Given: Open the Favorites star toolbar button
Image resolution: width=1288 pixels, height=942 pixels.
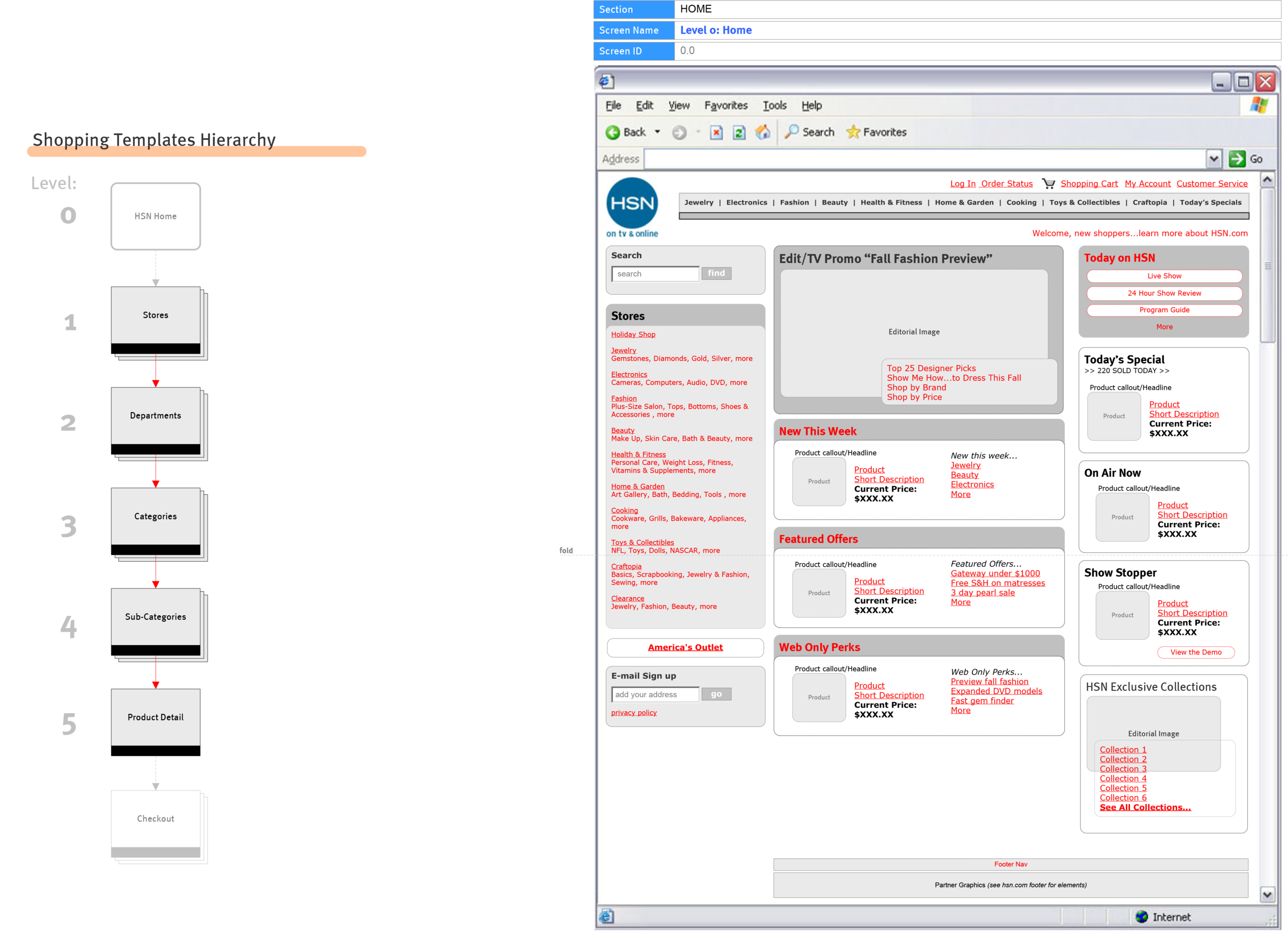Looking at the screenshot, I should (876, 132).
